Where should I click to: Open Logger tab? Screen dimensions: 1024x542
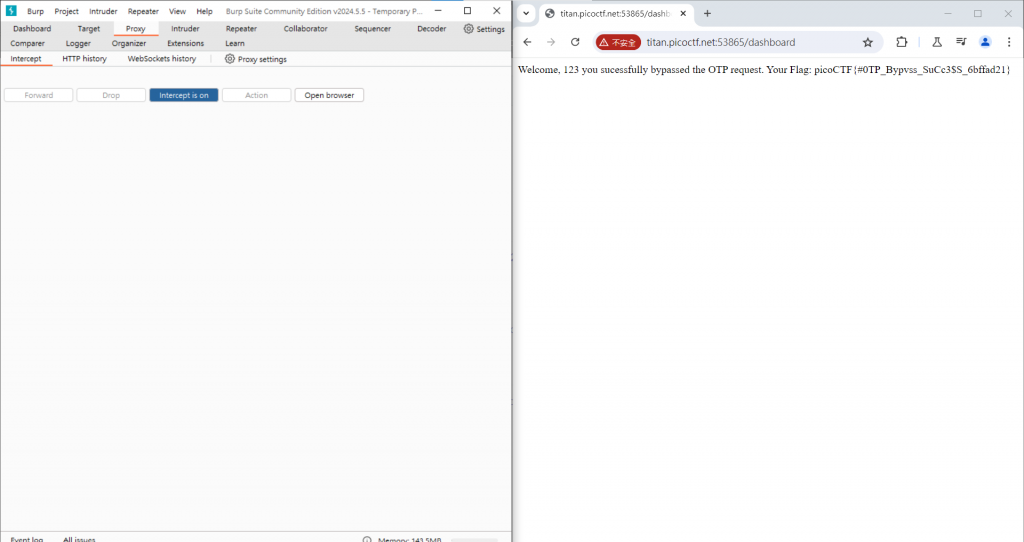pyautogui.click(x=78, y=43)
